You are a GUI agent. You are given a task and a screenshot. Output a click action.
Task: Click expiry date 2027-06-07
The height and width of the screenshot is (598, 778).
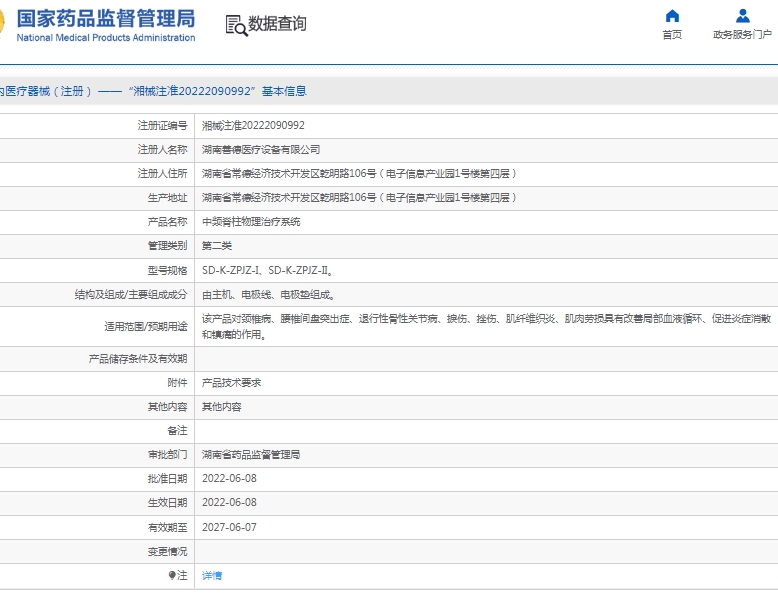pos(229,527)
